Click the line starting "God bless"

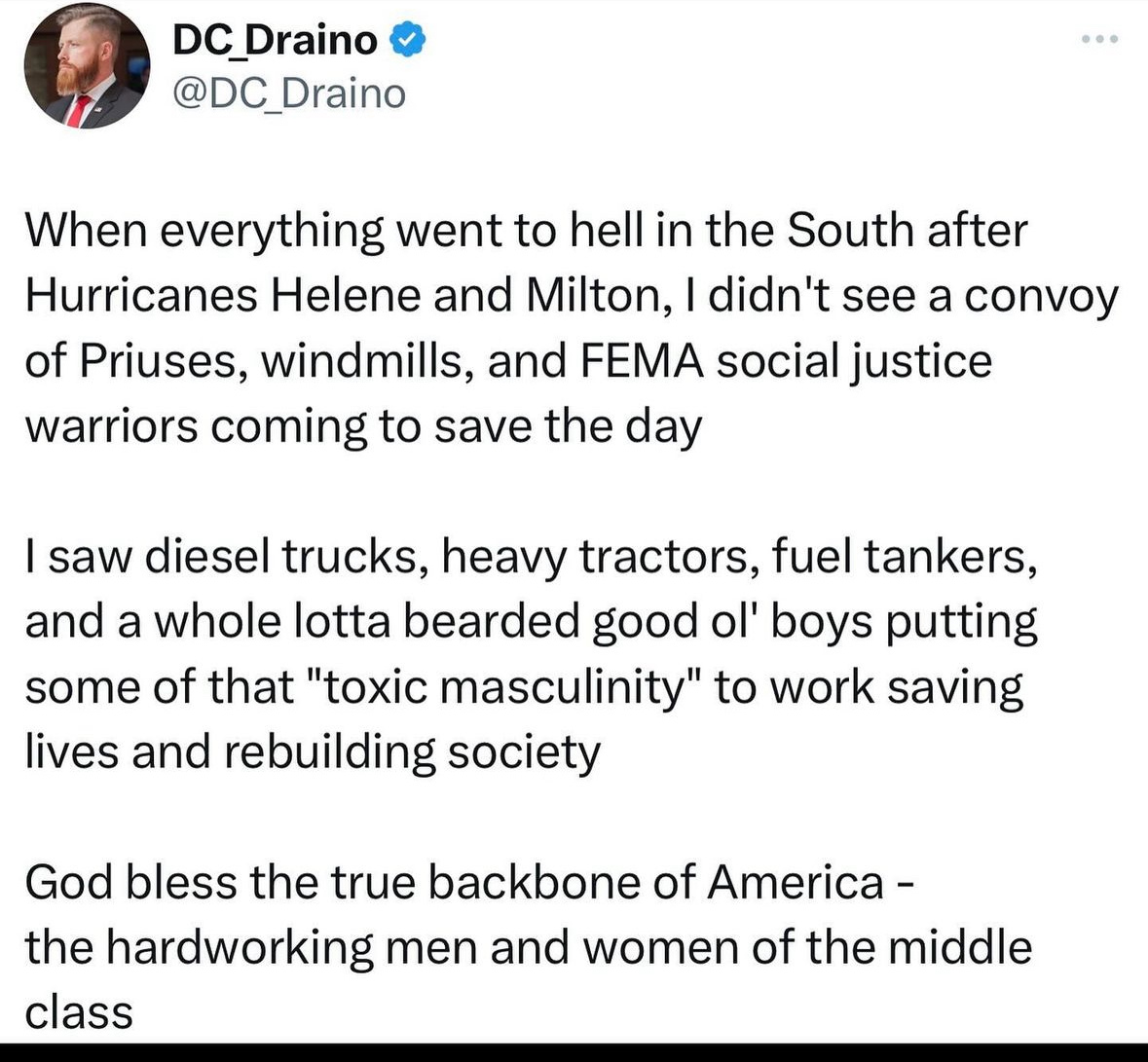pos(467,883)
